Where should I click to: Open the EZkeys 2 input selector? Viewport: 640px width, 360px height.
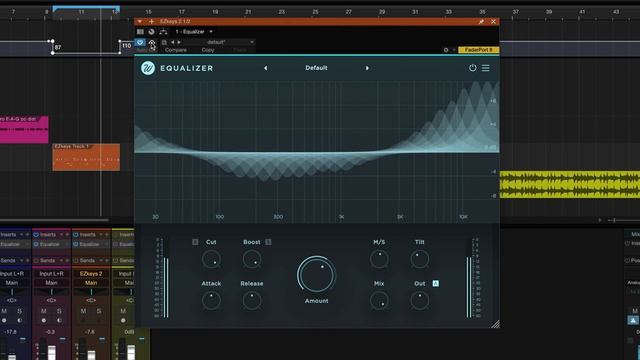click(x=91, y=273)
